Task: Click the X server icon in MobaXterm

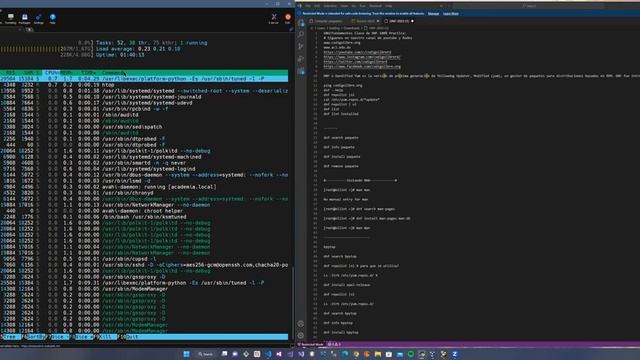Action: (x=274, y=18)
